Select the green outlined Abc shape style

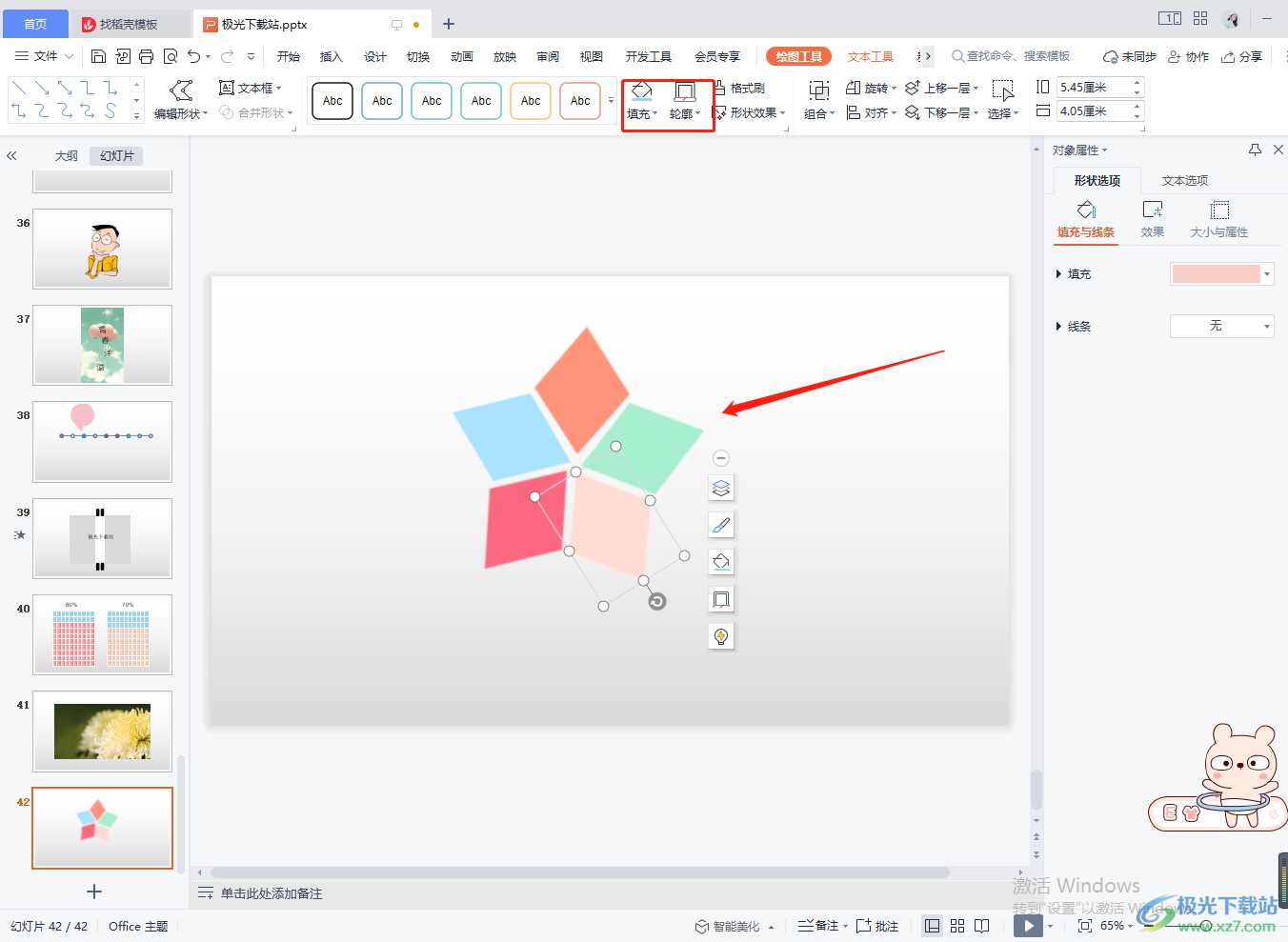[x=481, y=101]
